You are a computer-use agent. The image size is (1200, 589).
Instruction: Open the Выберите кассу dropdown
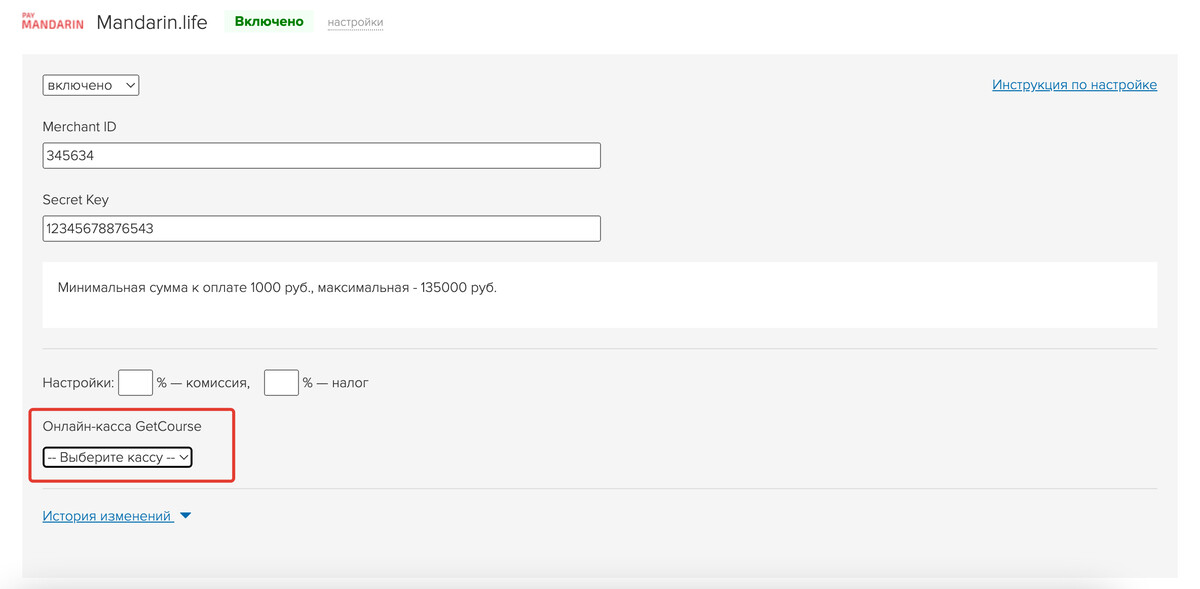(118, 457)
